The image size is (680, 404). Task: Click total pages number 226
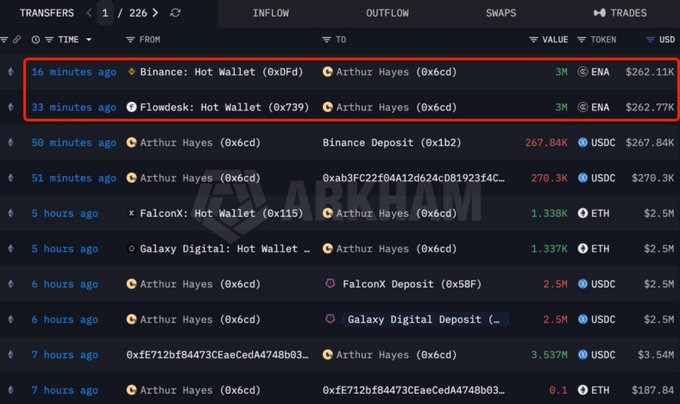pos(138,13)
